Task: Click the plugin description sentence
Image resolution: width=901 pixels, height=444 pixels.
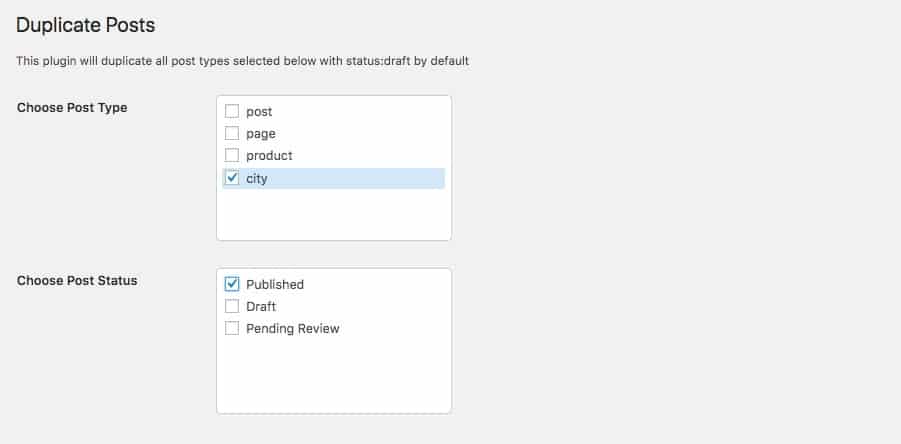Action: (243, 61)
